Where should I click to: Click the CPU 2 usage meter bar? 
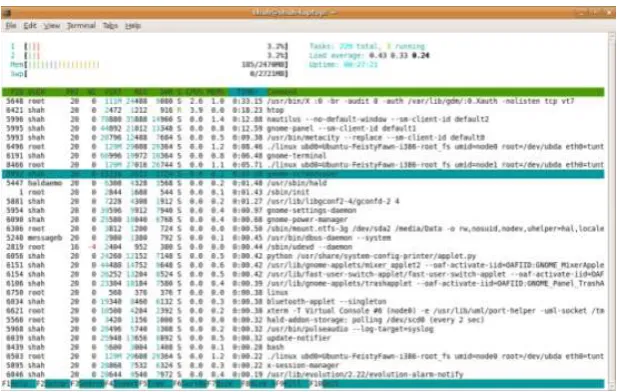tap(156, 55)
